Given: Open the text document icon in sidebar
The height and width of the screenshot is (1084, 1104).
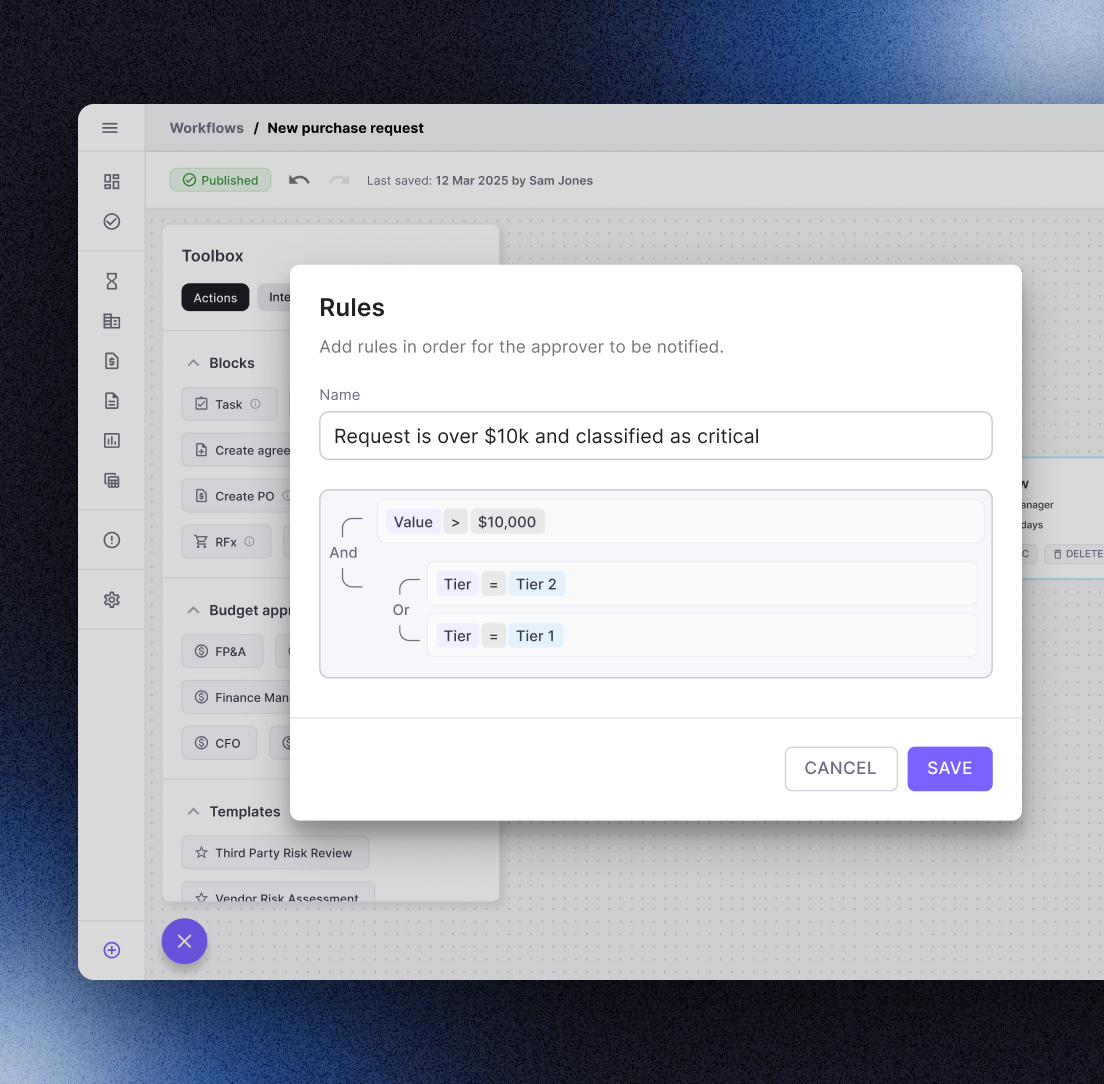Looking at the screenshot, I should (x=111, y=401).
